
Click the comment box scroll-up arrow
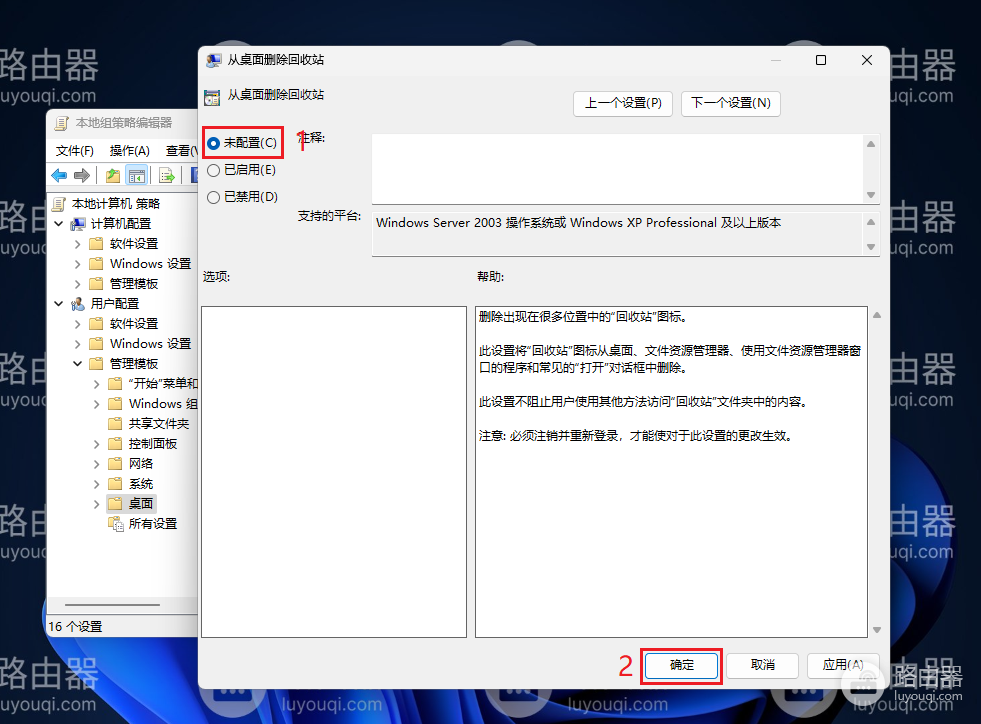click(x=871, y=145)
